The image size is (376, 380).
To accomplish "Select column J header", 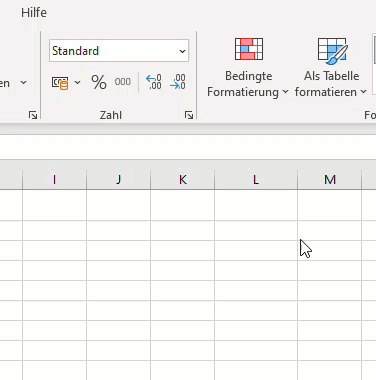I will coord(119,180).
